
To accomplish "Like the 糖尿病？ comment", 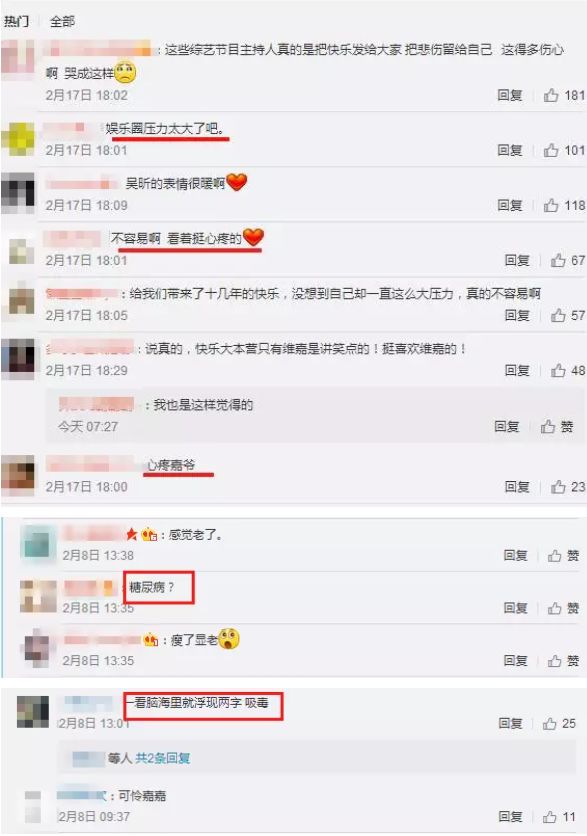I will (x=564, y=608).
